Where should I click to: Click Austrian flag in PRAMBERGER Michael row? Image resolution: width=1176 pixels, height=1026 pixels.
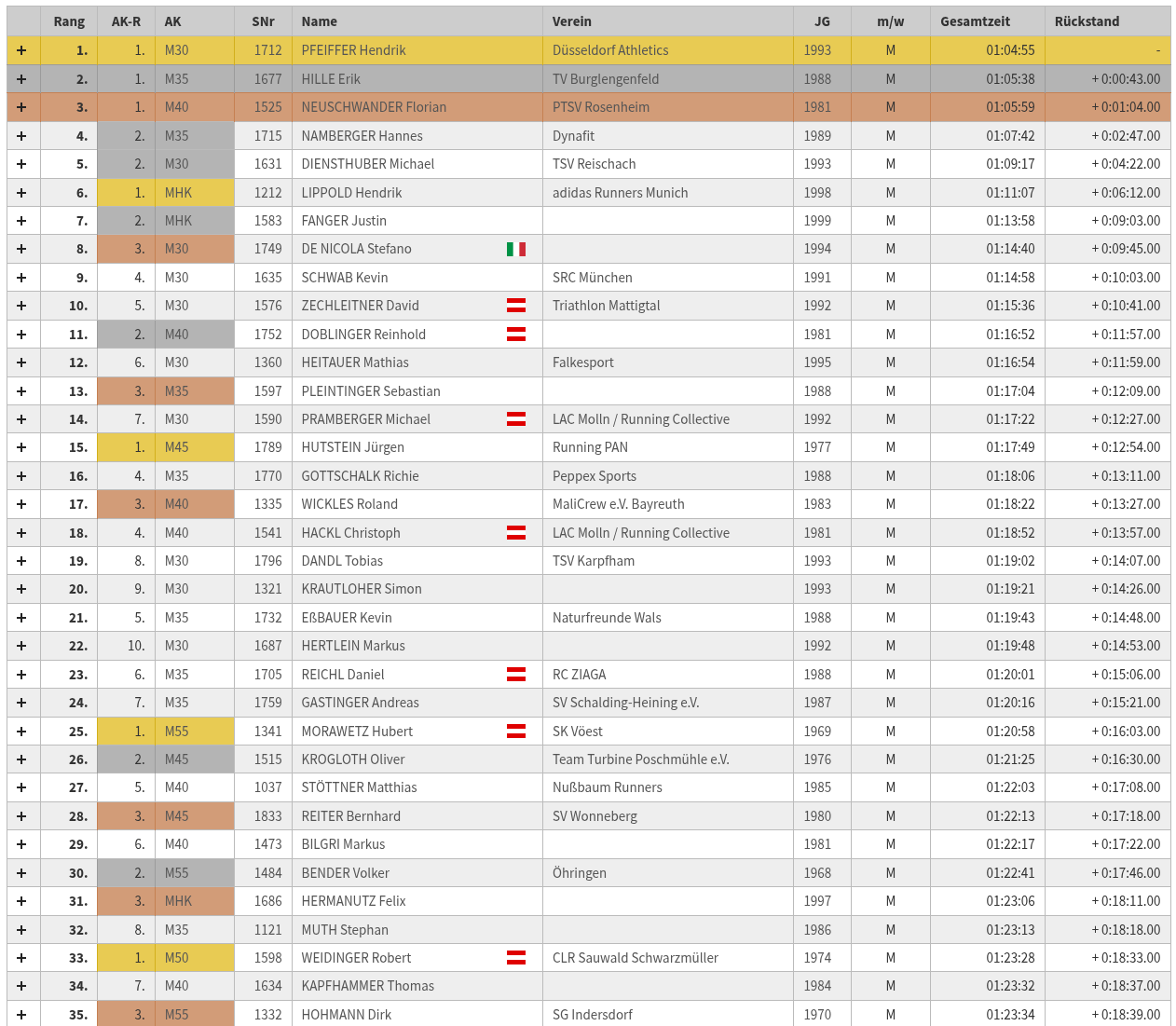coord(516,419)
